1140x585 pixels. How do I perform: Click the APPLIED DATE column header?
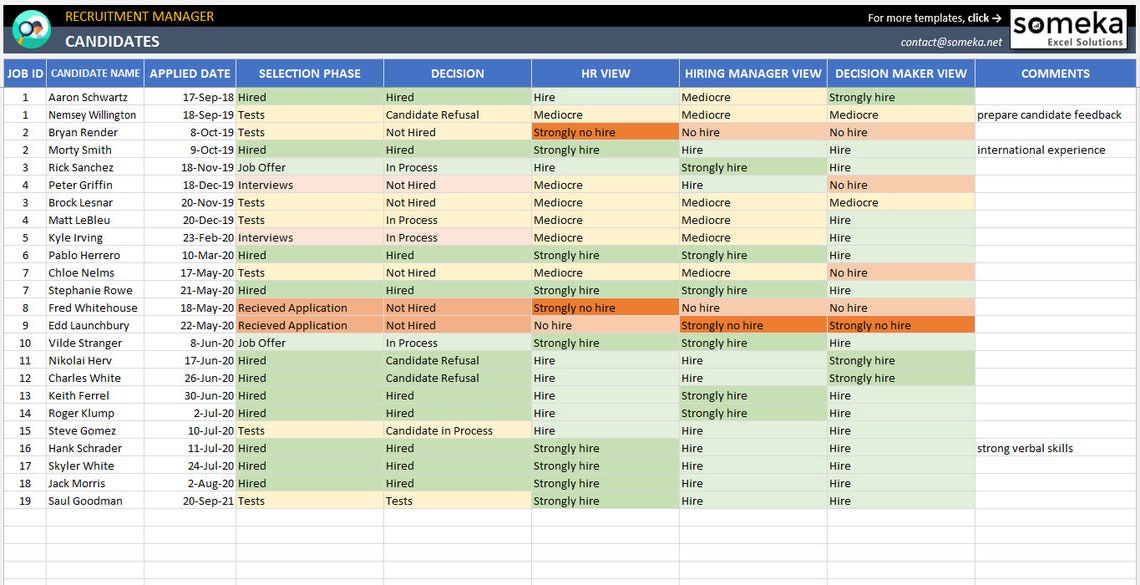[x=190, y=73]
